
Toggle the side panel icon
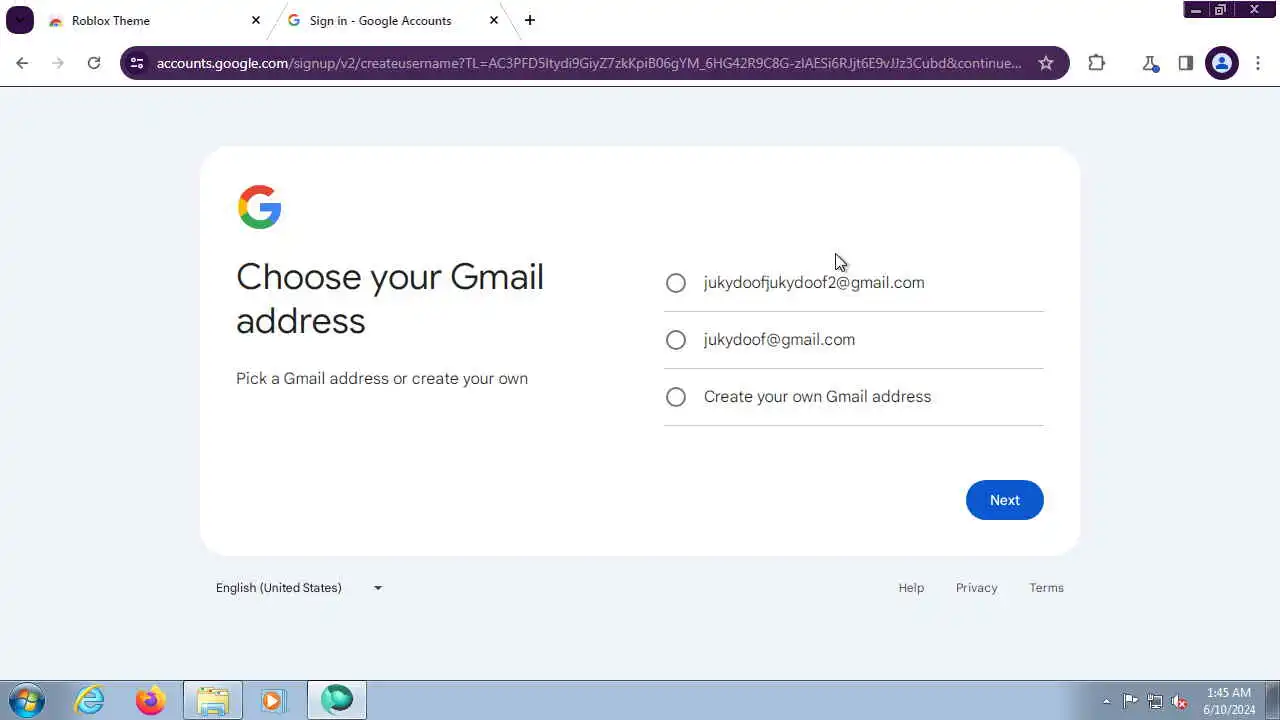1186,63
